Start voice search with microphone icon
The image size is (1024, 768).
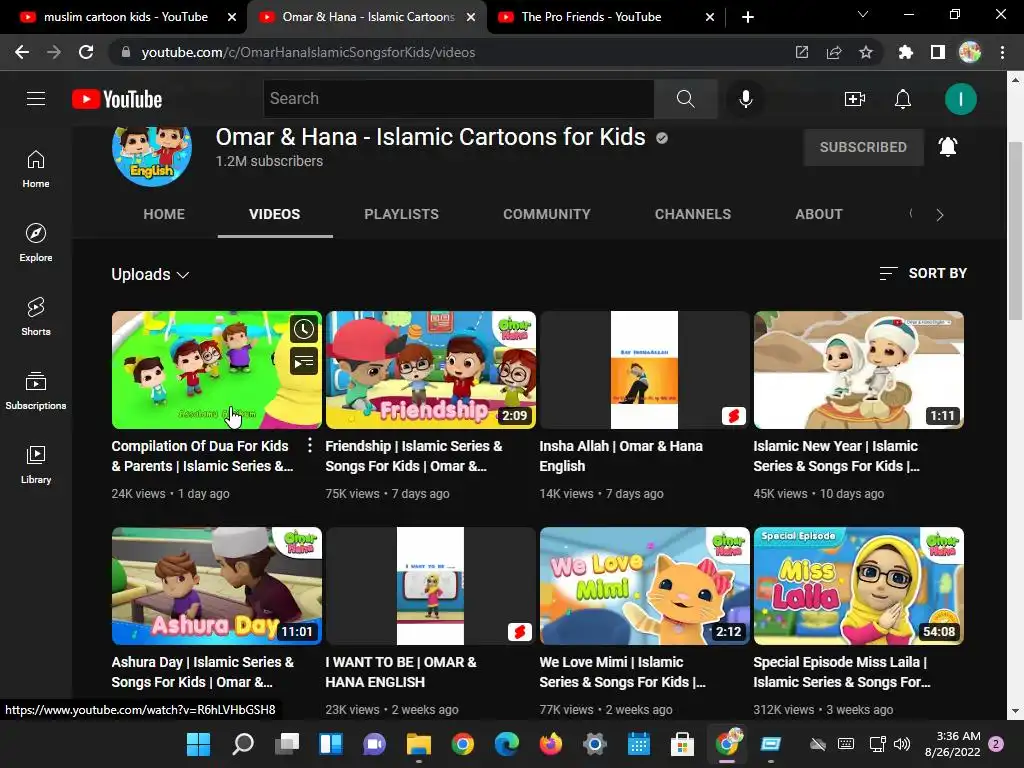tap(745, 99)
